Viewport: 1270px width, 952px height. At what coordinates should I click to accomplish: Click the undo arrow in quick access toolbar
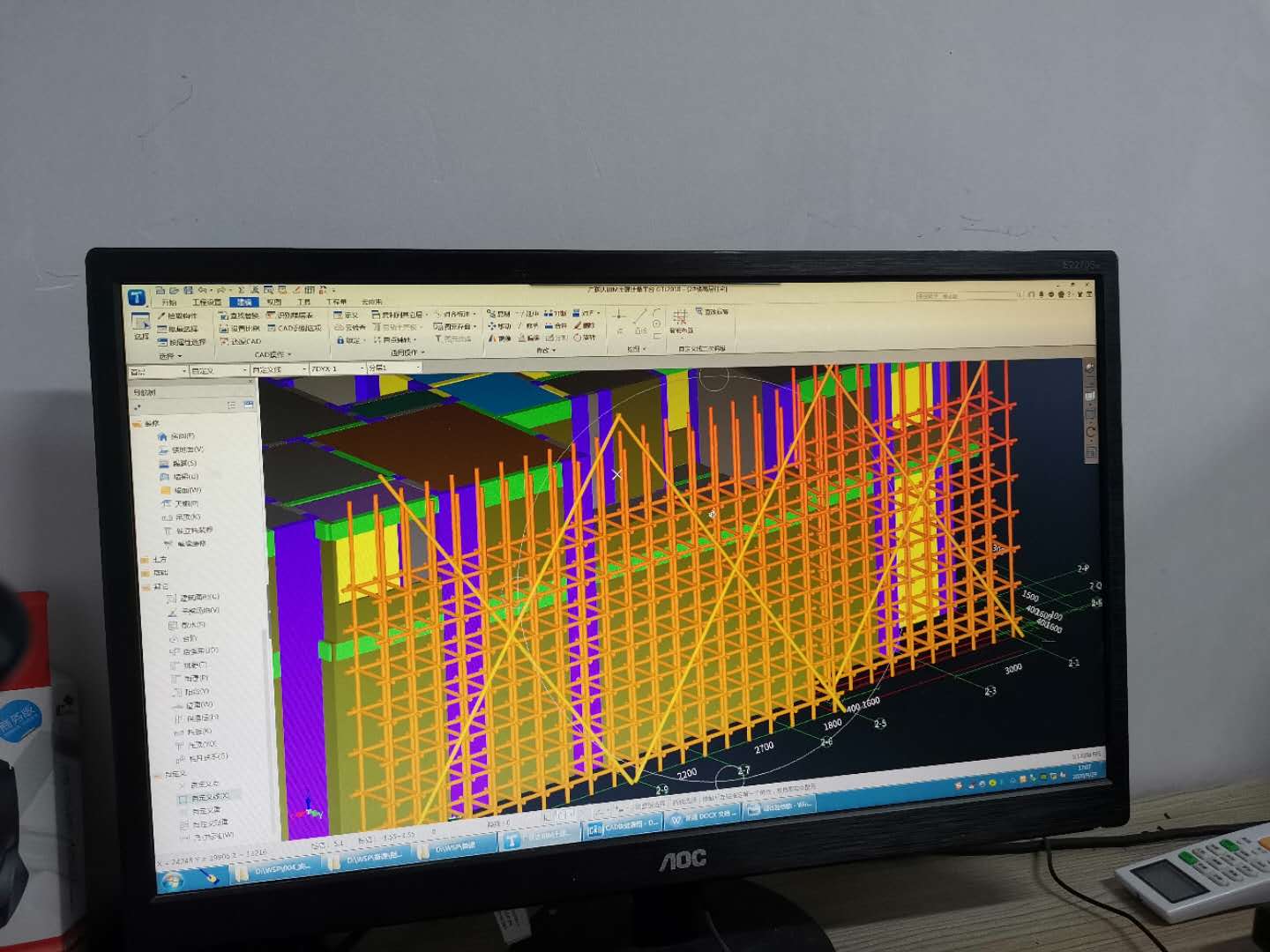point(202,290)
